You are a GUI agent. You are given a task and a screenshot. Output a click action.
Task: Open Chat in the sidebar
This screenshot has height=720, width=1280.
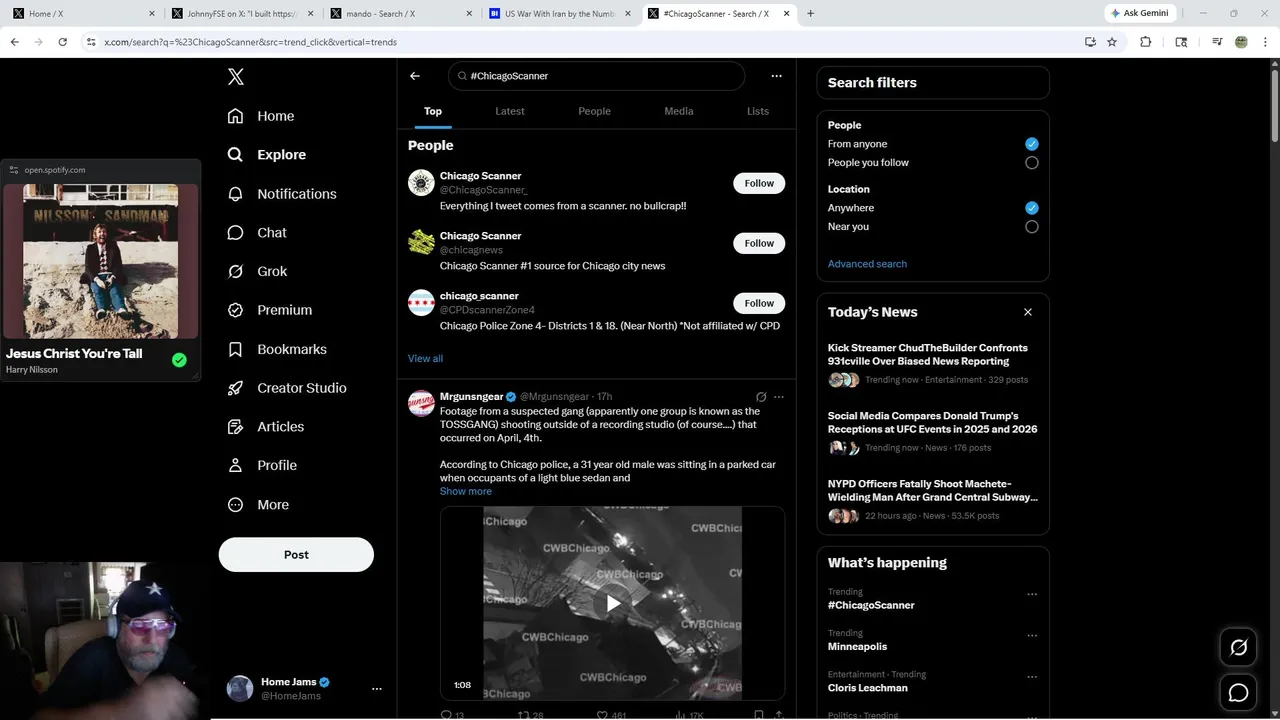[x=257, y=232]
